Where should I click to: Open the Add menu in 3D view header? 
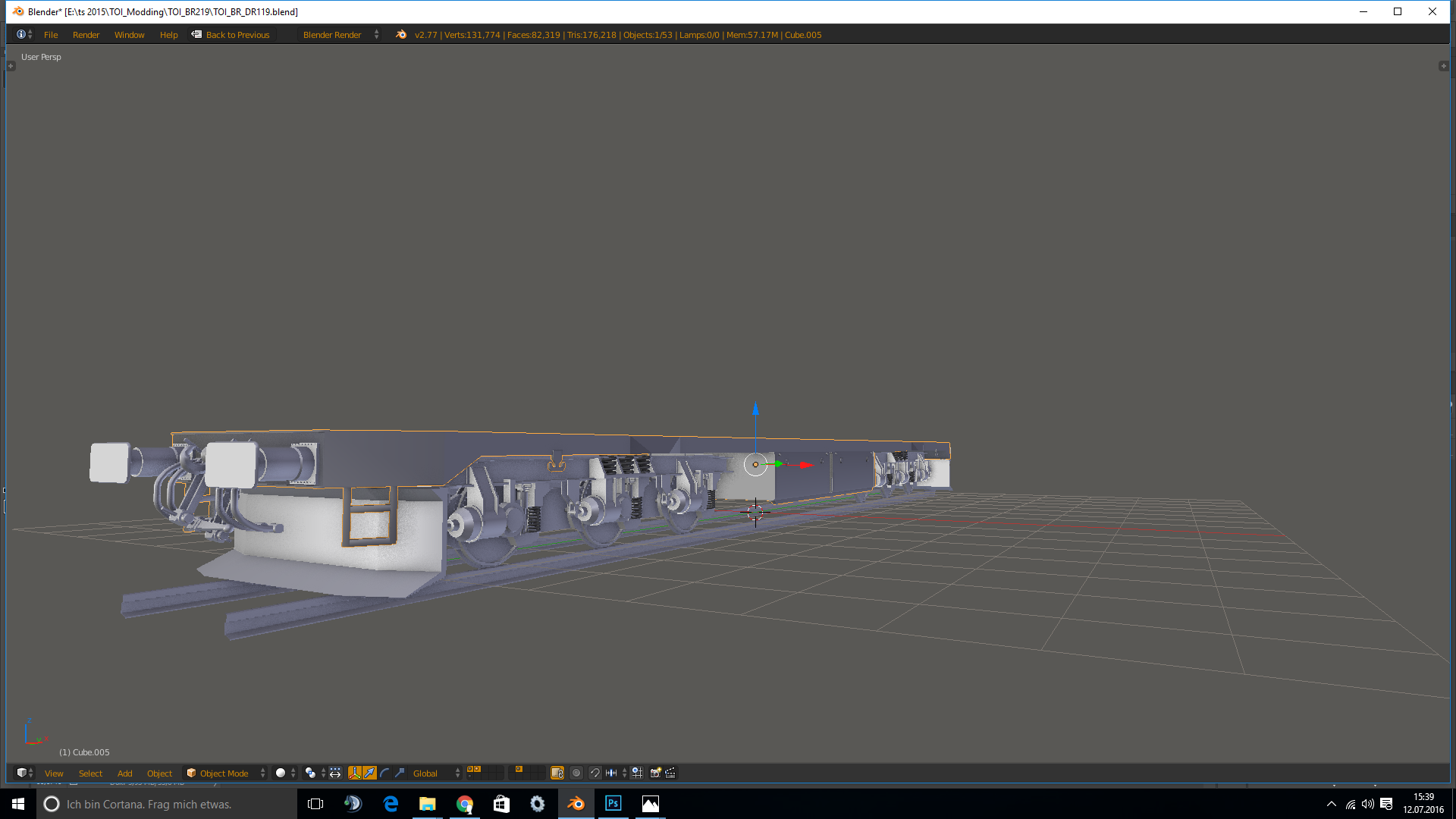[124, 773]
